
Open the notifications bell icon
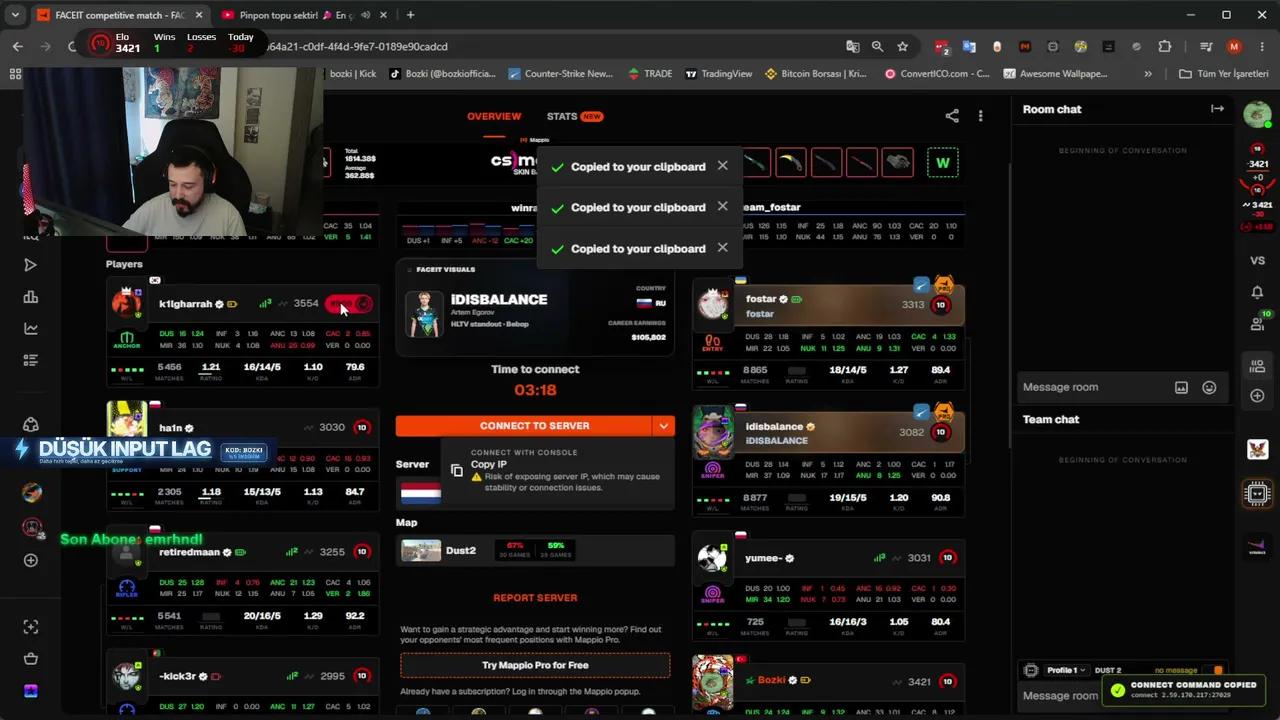click(x=1257, y=292)
